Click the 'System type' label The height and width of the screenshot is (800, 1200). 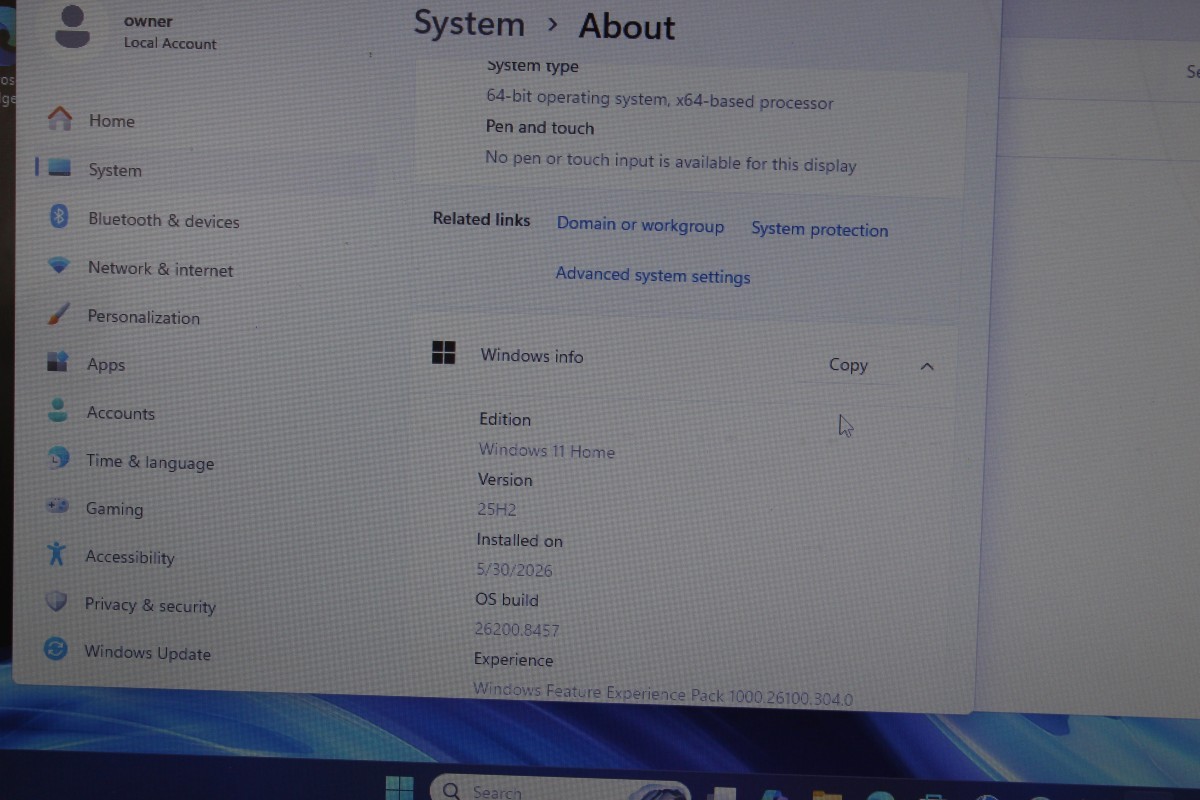click(x=532, y=66)
